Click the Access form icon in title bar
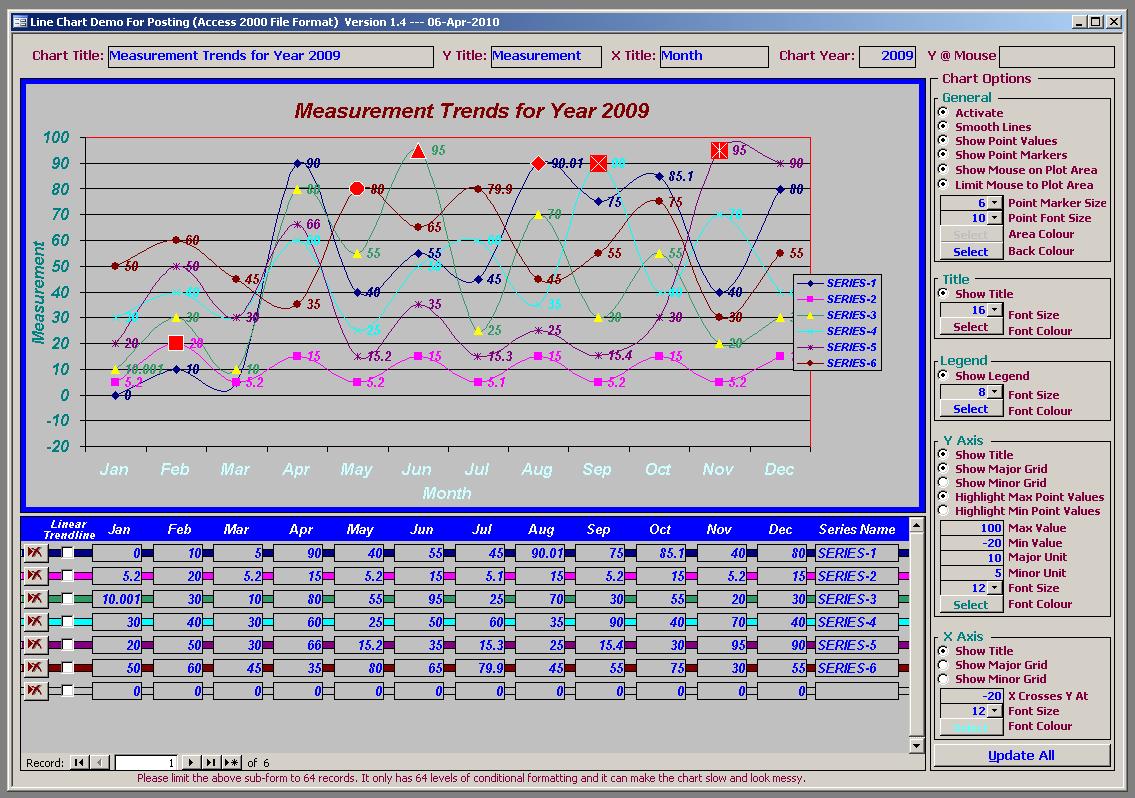The width and height of the screenshot is (1135, 798). point(20,22)
